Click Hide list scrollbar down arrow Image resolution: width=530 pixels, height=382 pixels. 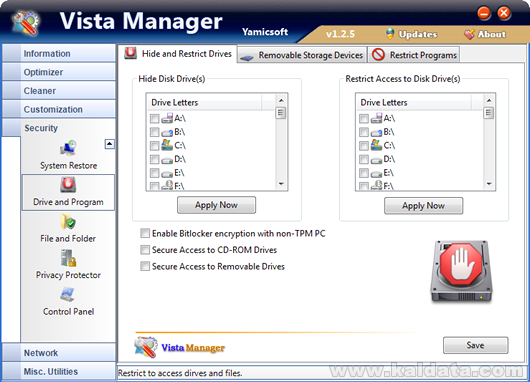pos(281,184)
